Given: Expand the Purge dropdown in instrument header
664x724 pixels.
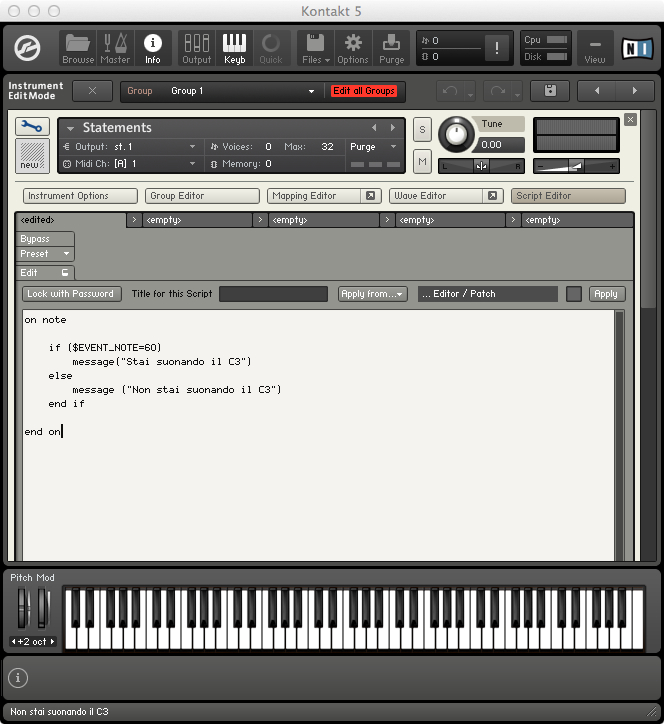Looking at the screenshot, I should [x=375, y=147].
